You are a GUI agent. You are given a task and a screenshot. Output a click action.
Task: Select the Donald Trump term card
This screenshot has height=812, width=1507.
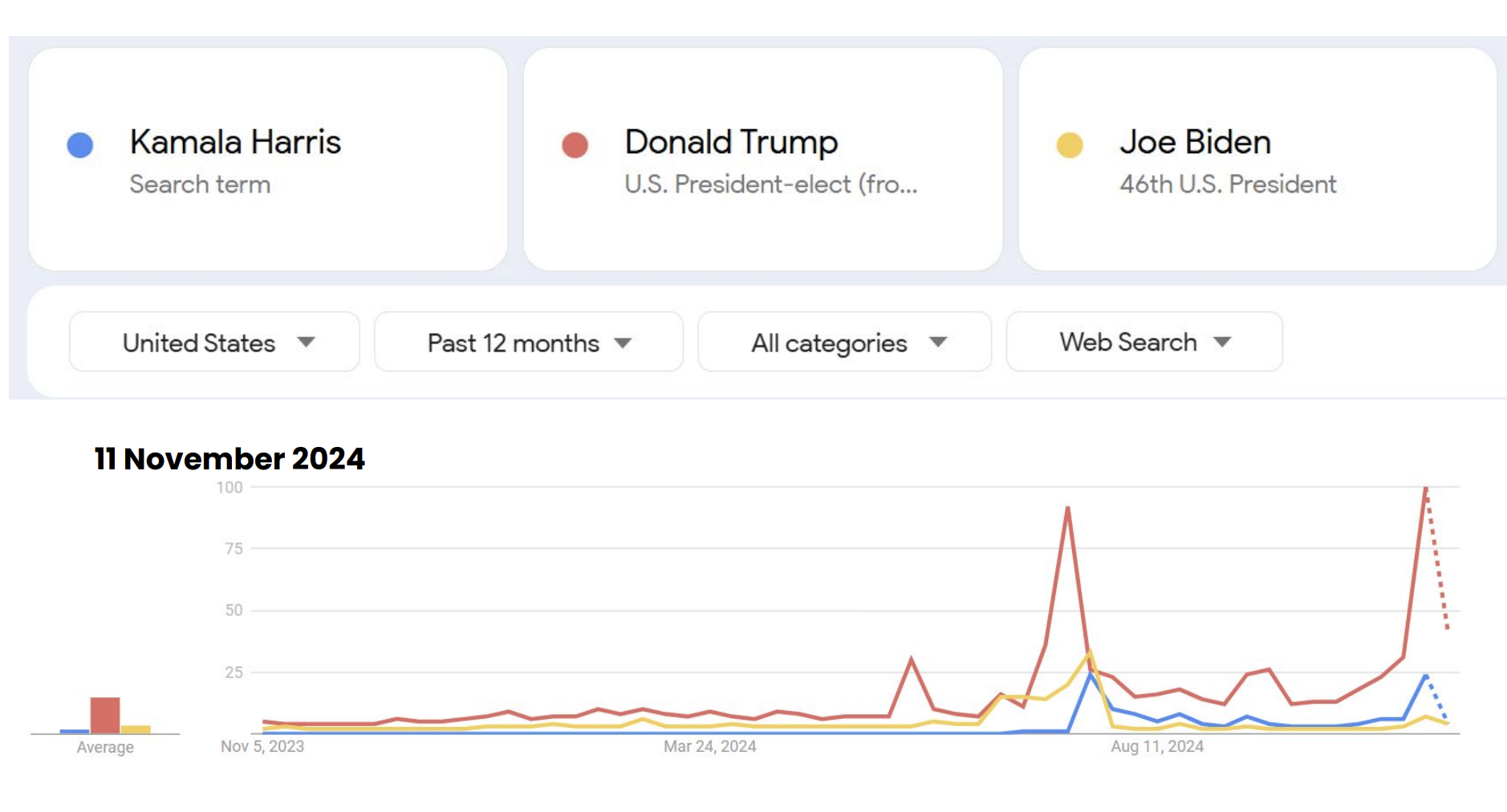click(x=762, y=159)
